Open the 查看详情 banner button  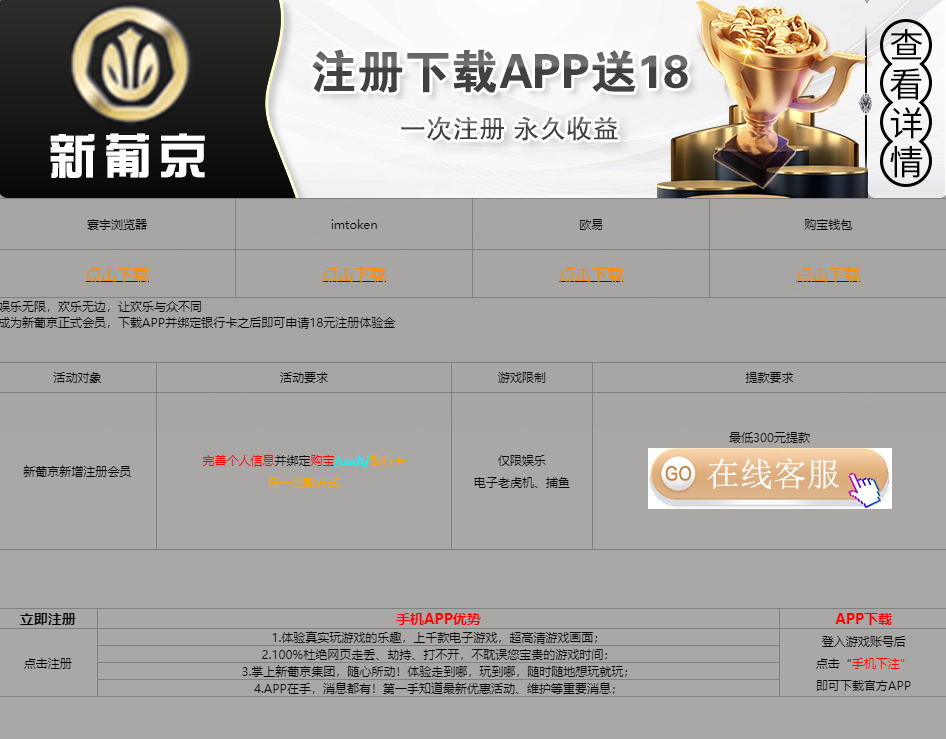point(906,104)
